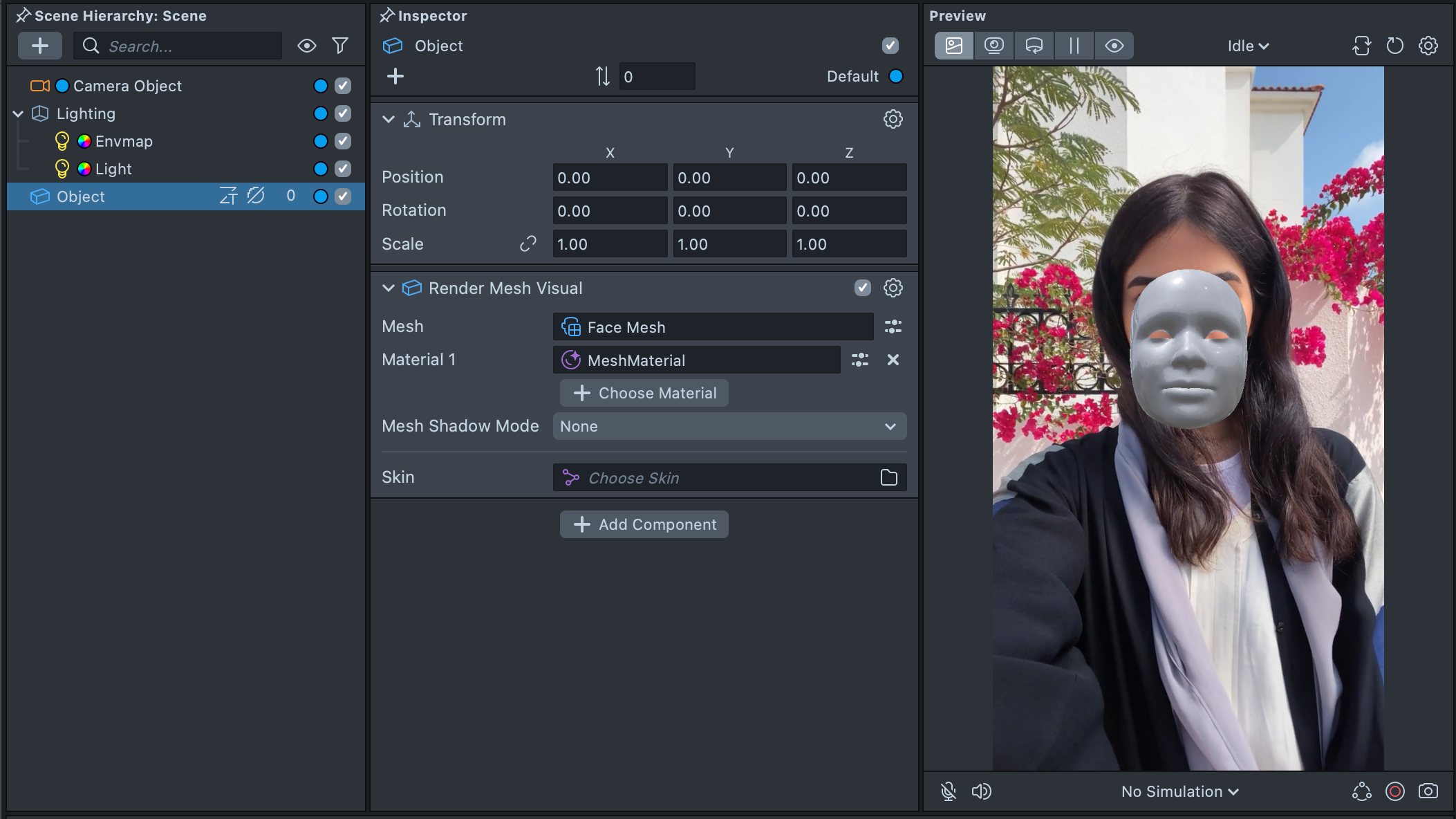Disable the Camera Object checkbox
Image resolution: width=1456 pixels, height=819 pixels.
click(x=343, y=86)
